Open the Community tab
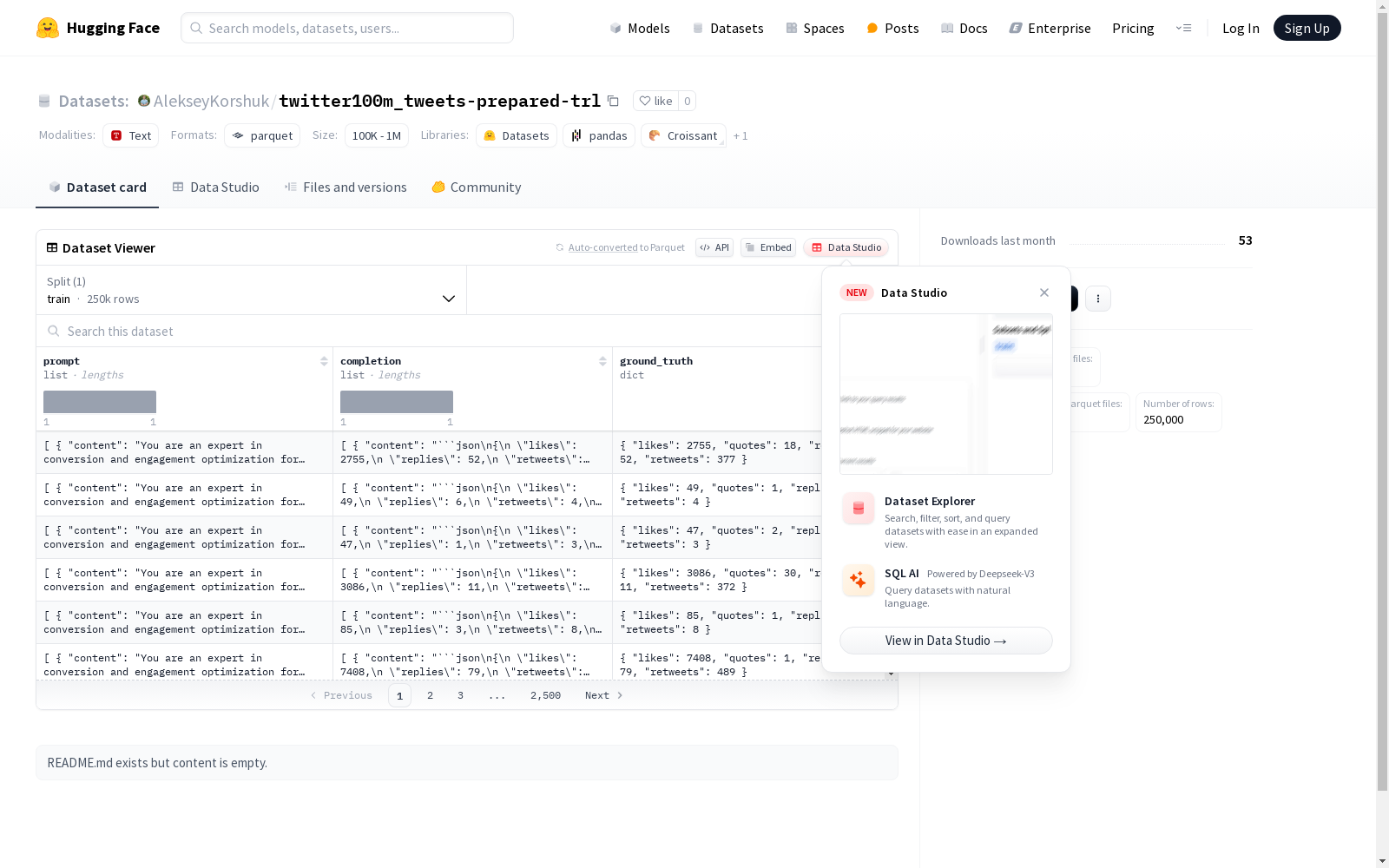 (477, 187)
